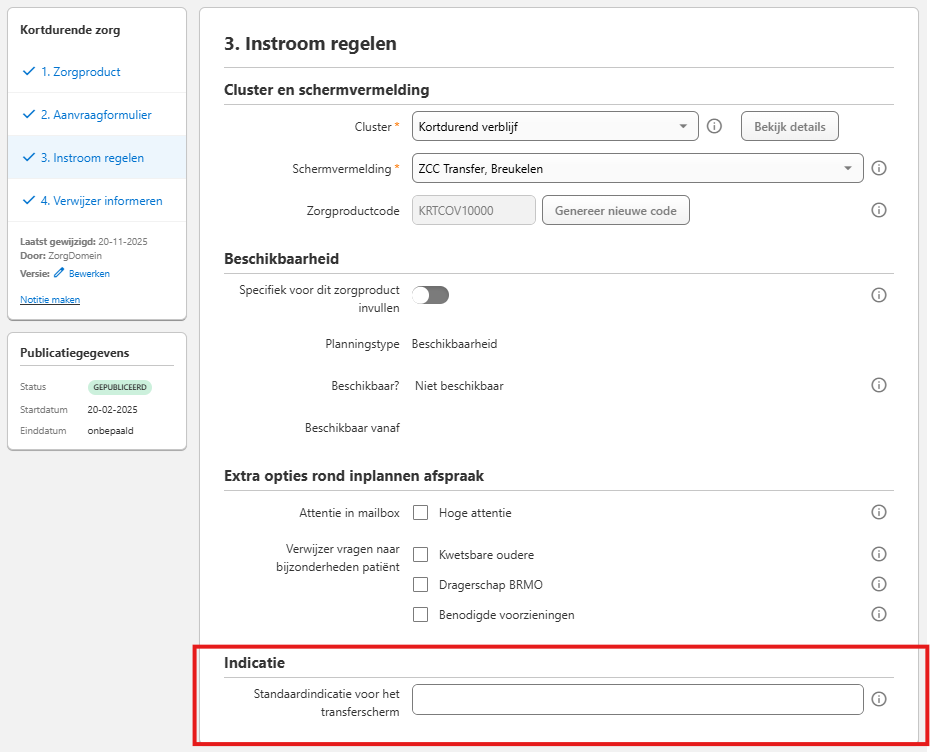The width and height of the screenshot is (930, 752).
Task: Enable the Kwetsbare oudere checkbox
Action: (421, 555)
